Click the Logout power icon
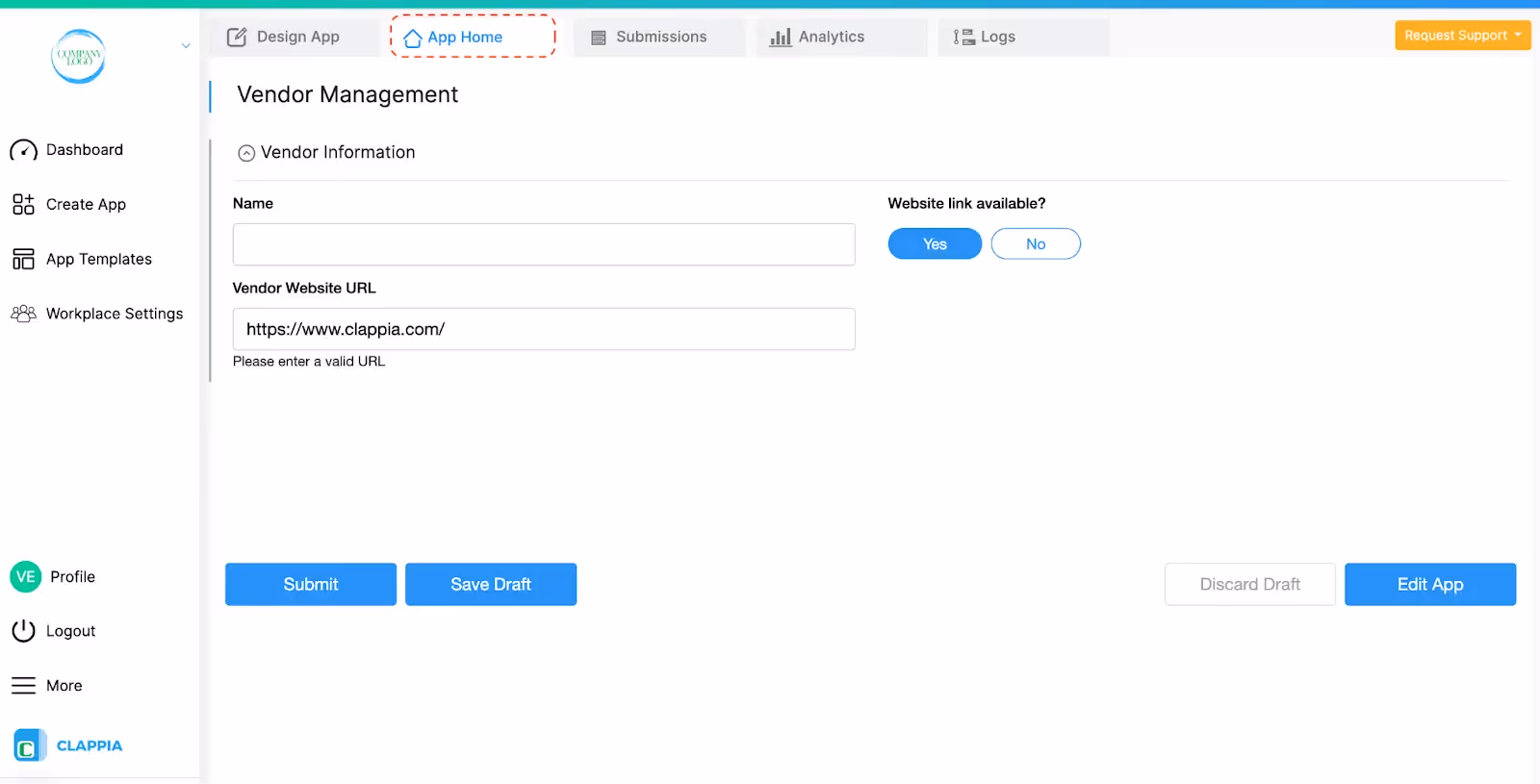1540x784 pixels. [x=23, y=631]
